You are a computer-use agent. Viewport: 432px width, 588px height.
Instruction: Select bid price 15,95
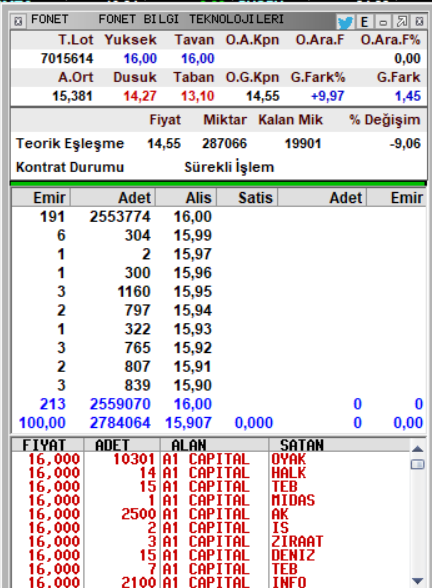tap(193, 291)
